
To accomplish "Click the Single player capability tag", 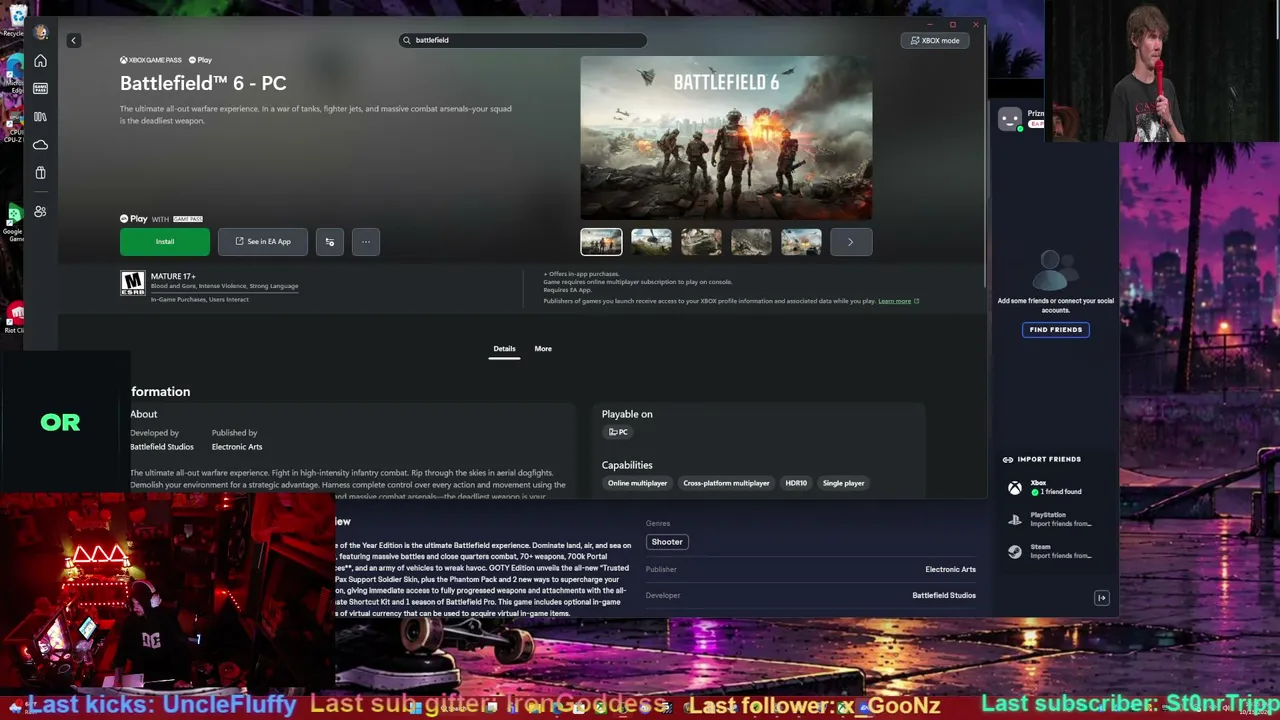I will pos(843,483).
